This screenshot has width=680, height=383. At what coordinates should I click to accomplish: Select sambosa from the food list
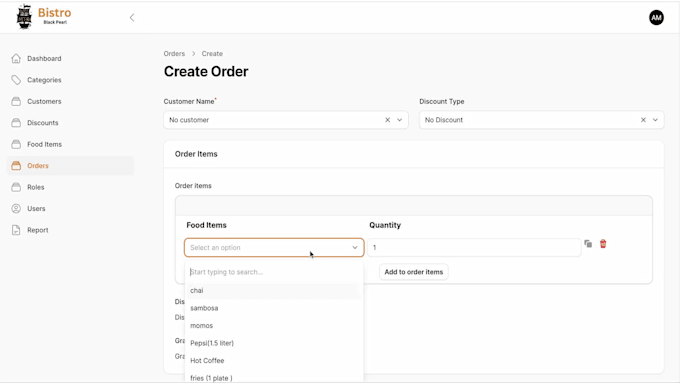274,308
